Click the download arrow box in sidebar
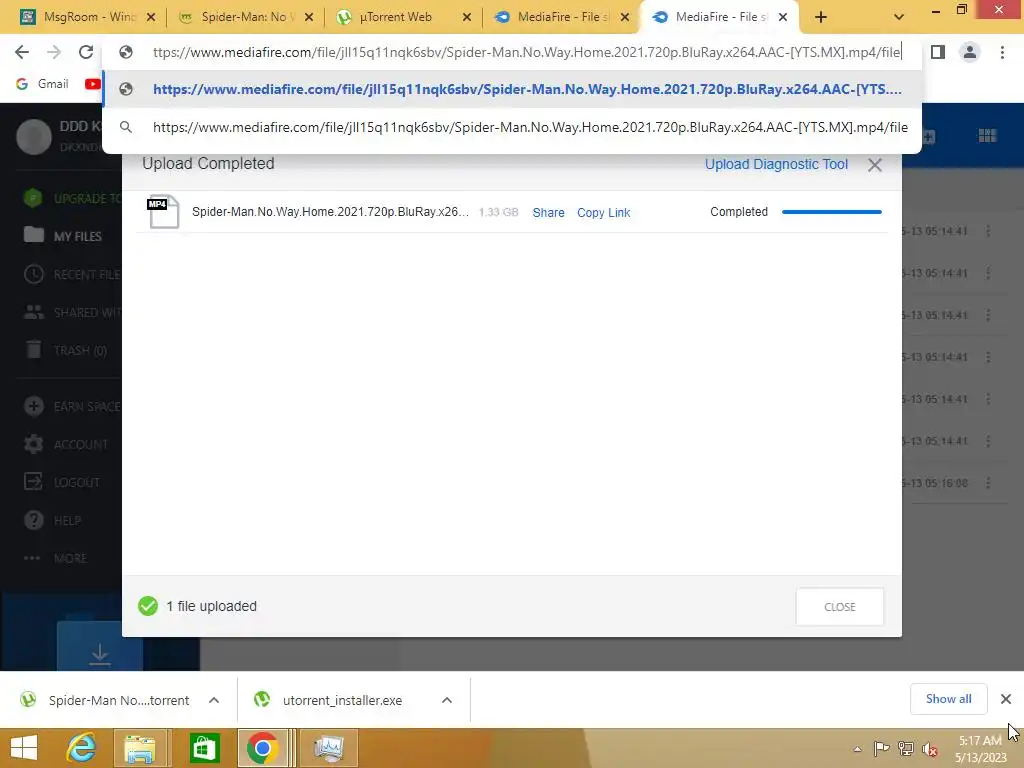1024x768 pixels. [100, 647]
